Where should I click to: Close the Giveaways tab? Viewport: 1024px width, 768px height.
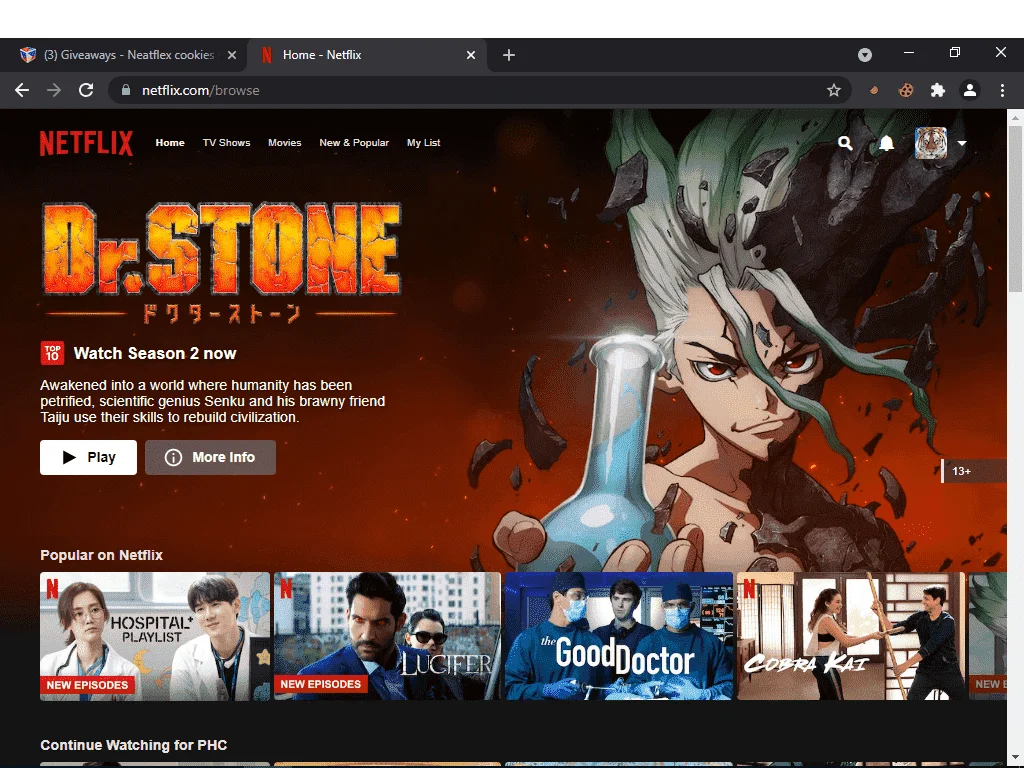231,56
